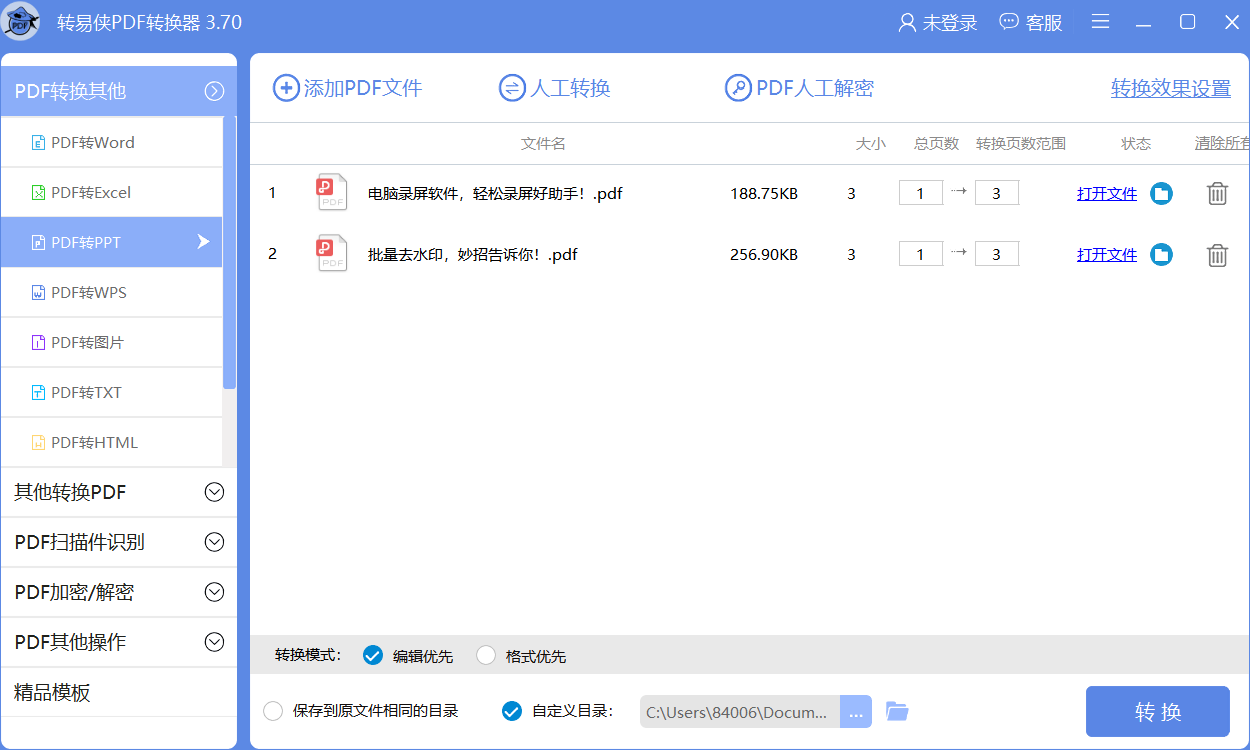Click the 人工转换 swap arrows icon
This screenshot has width=1250, height=750.
click(x=512, y=88)
